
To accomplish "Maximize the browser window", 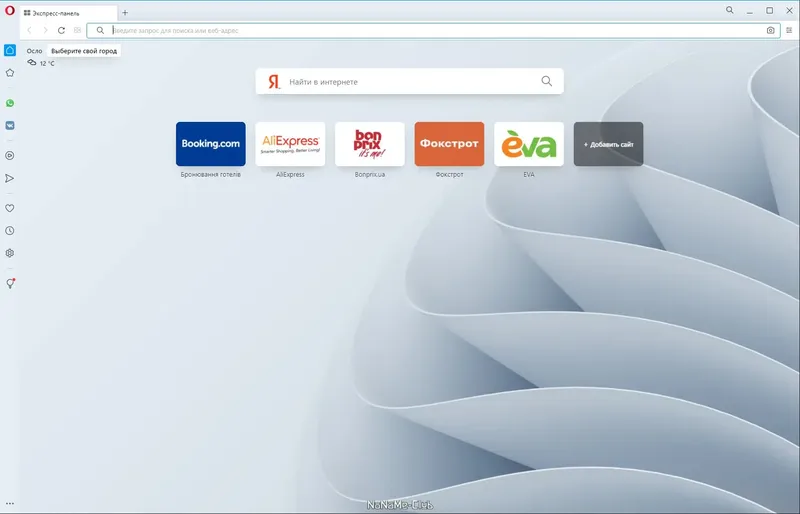I will (x=769, y=11).
